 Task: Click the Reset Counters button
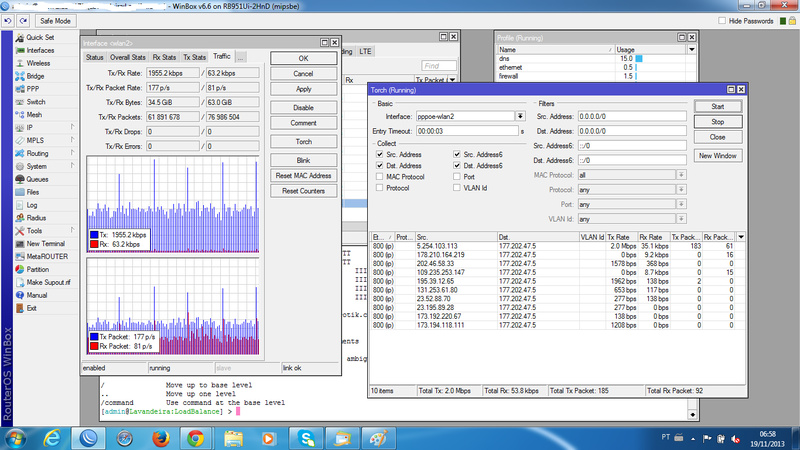coord(303,191)
